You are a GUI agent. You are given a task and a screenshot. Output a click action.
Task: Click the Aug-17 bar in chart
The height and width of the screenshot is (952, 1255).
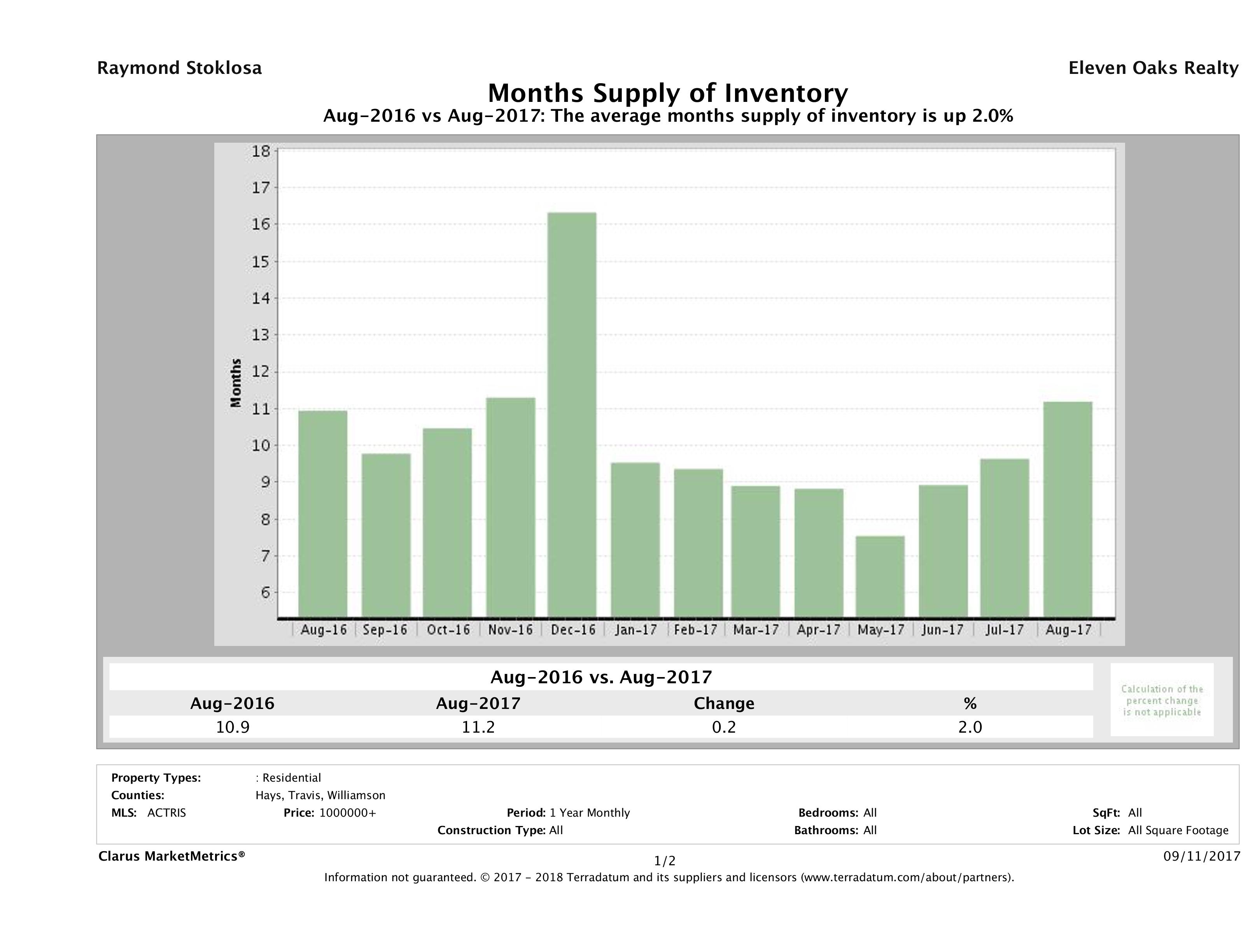click(x=1067, y=509)
